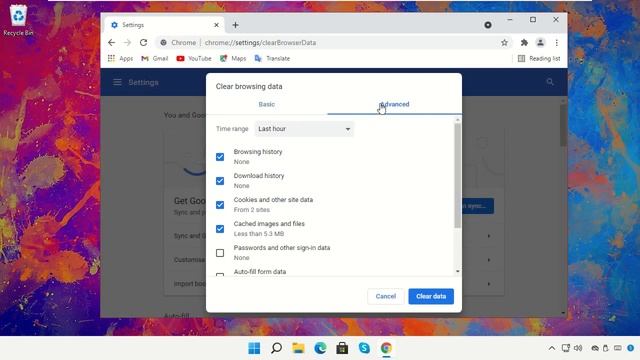Open the Chrome three-dot menu
Screen dimensions: 640x360
tap(556, 42)
